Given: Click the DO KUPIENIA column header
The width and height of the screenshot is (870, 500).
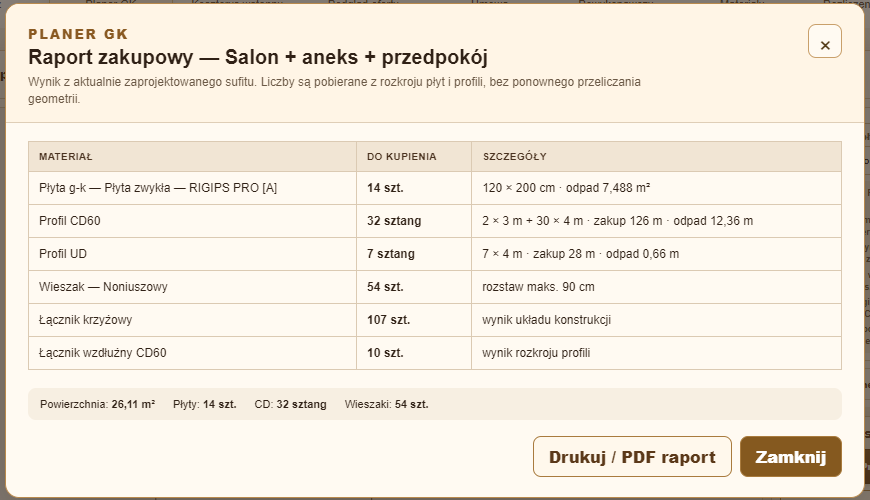Looking at the screenshot, I should point(414,156).
